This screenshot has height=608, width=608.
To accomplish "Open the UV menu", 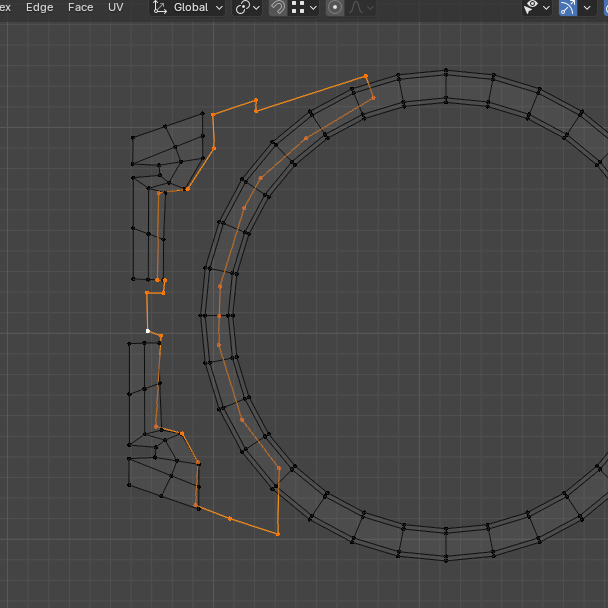I will [116, 7].
